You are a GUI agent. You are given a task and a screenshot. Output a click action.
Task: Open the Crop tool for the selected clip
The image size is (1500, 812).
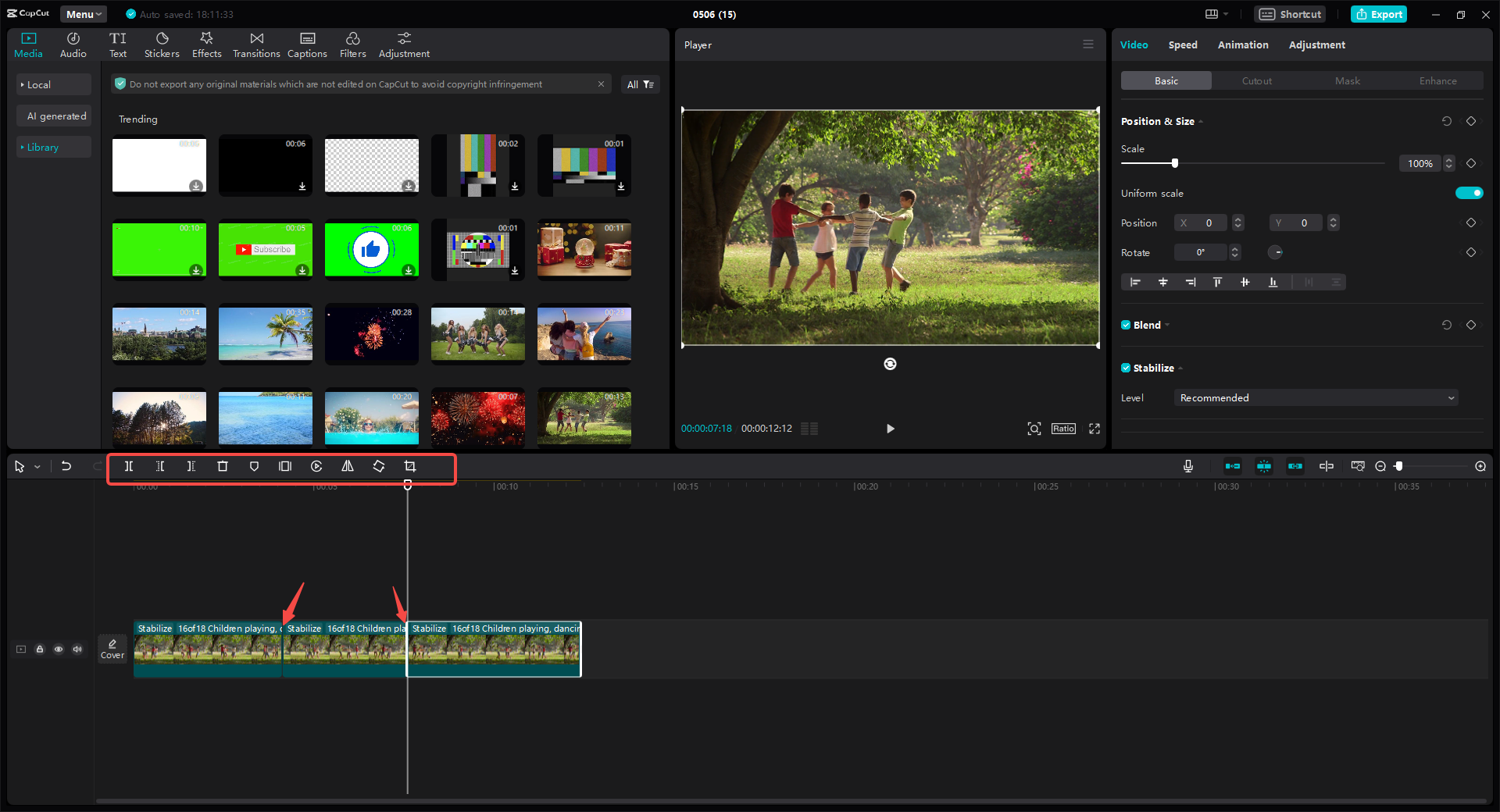pos(410,466)
